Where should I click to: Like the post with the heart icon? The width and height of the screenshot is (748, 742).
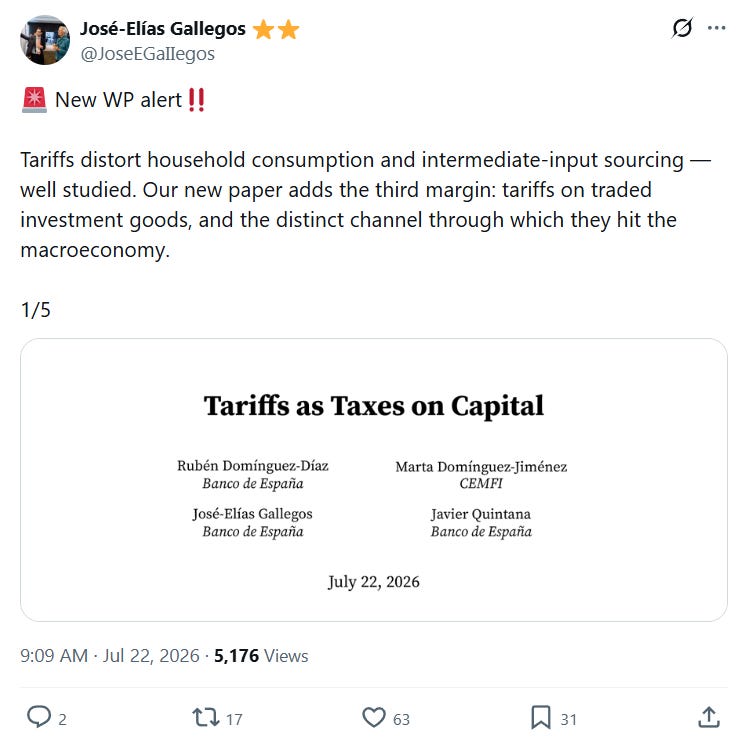(374, 717)
